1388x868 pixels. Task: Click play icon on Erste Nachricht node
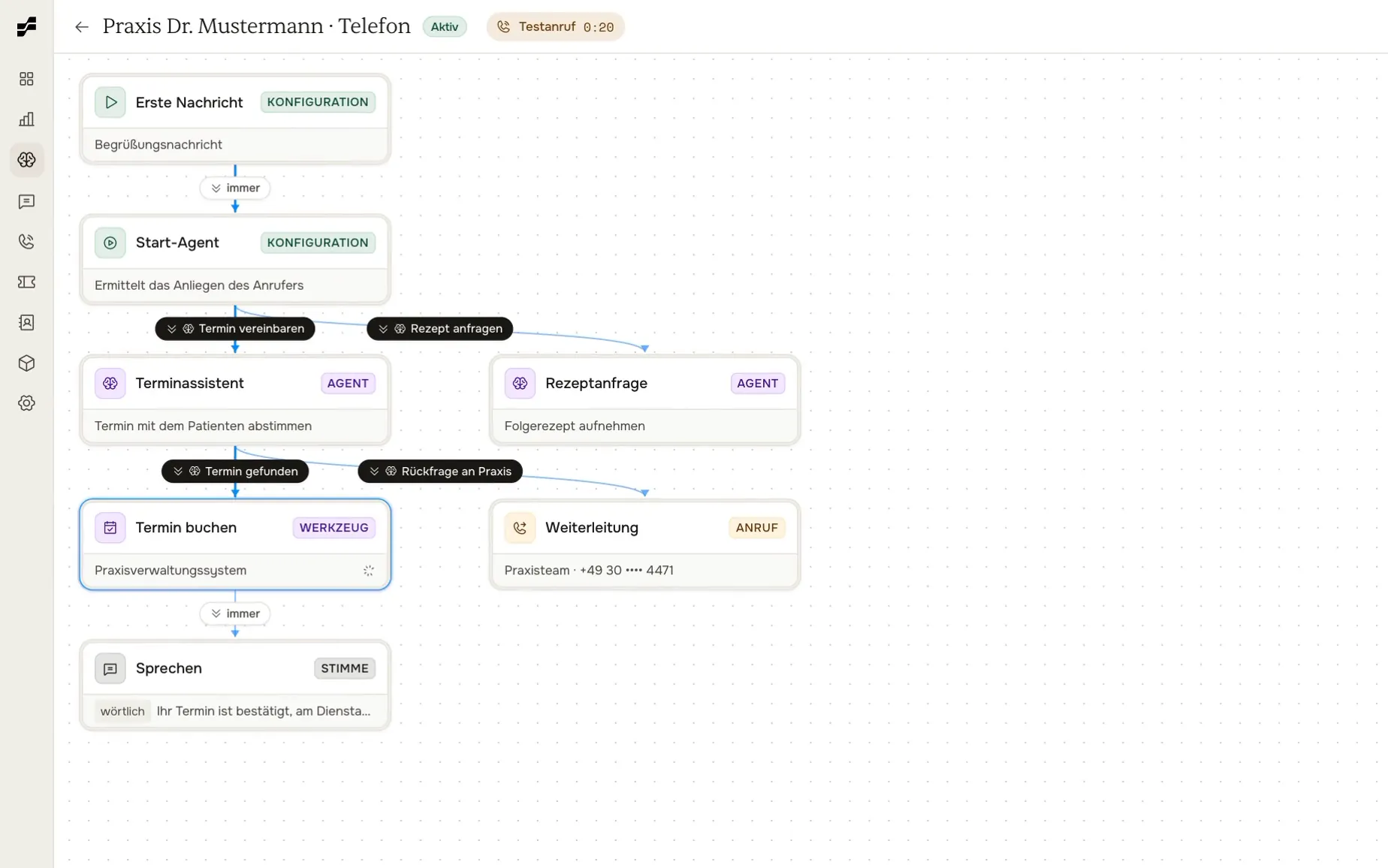110,102
